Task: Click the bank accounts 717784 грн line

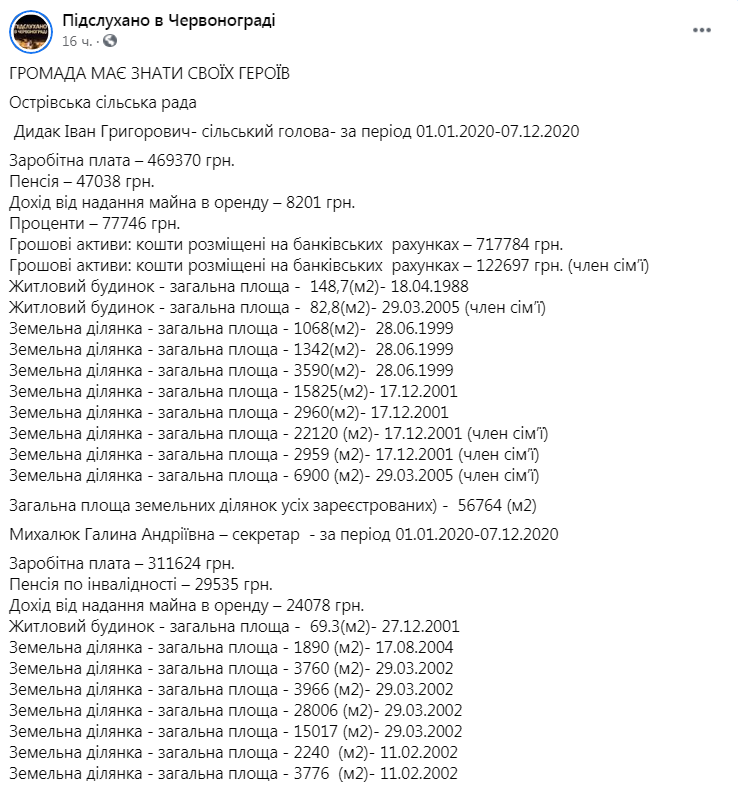Action: click(x=286, y=244)
